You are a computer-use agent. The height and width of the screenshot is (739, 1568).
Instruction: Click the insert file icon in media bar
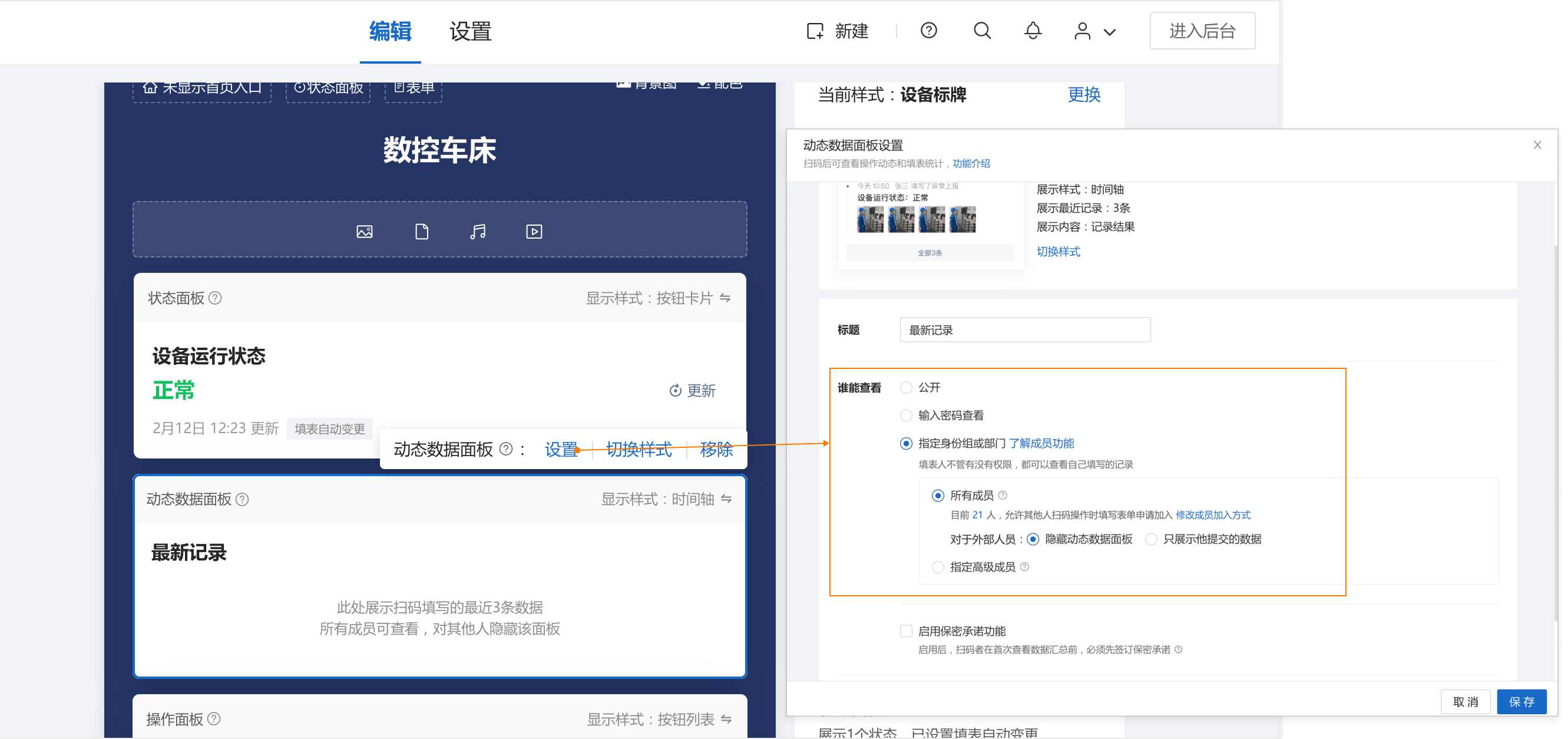click(421, 232)
